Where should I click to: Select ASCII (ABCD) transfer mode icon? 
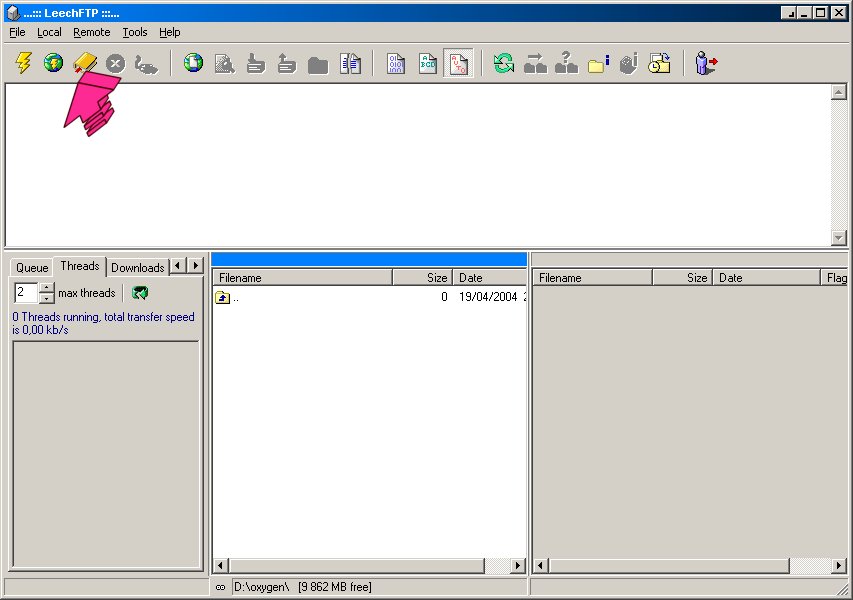[428, 64]
